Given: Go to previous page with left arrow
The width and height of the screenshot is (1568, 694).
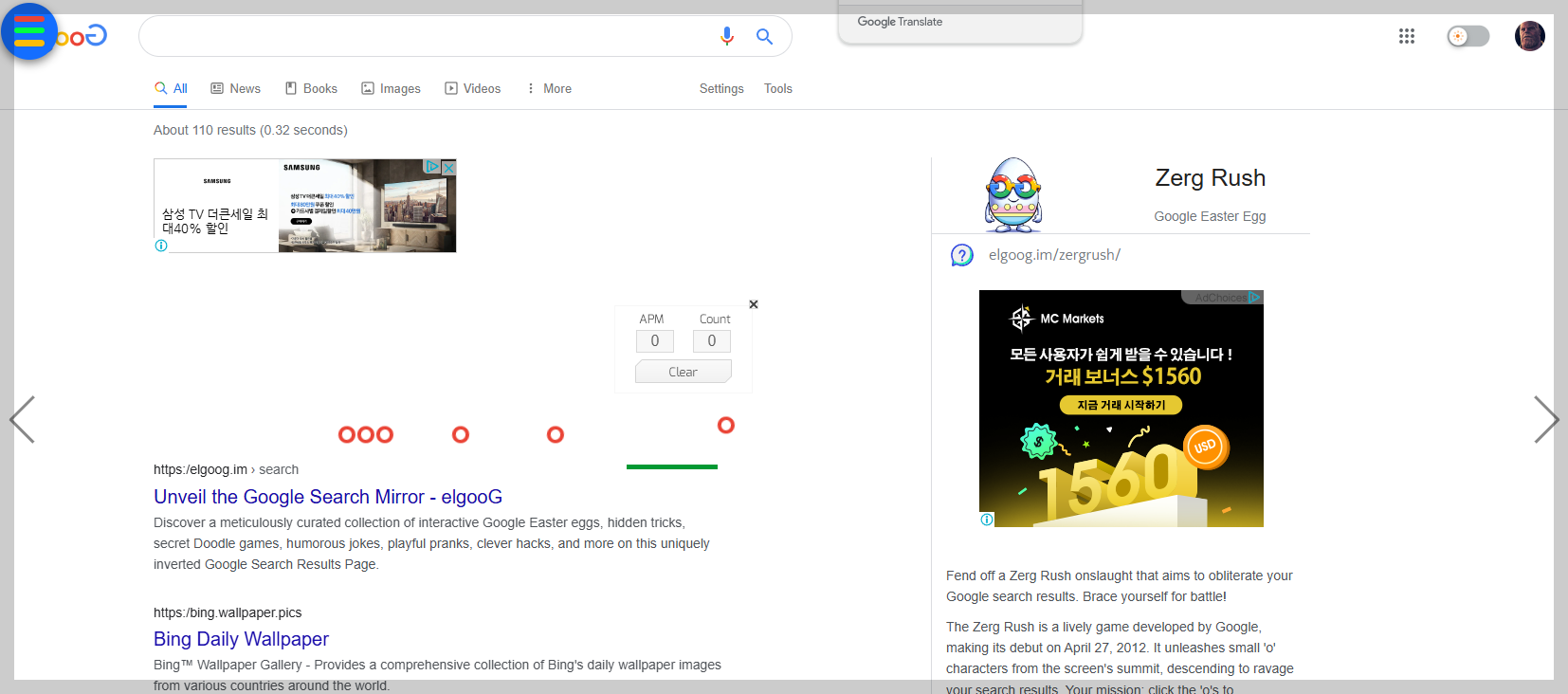Looking at the screenshot, I should point(22,419).
